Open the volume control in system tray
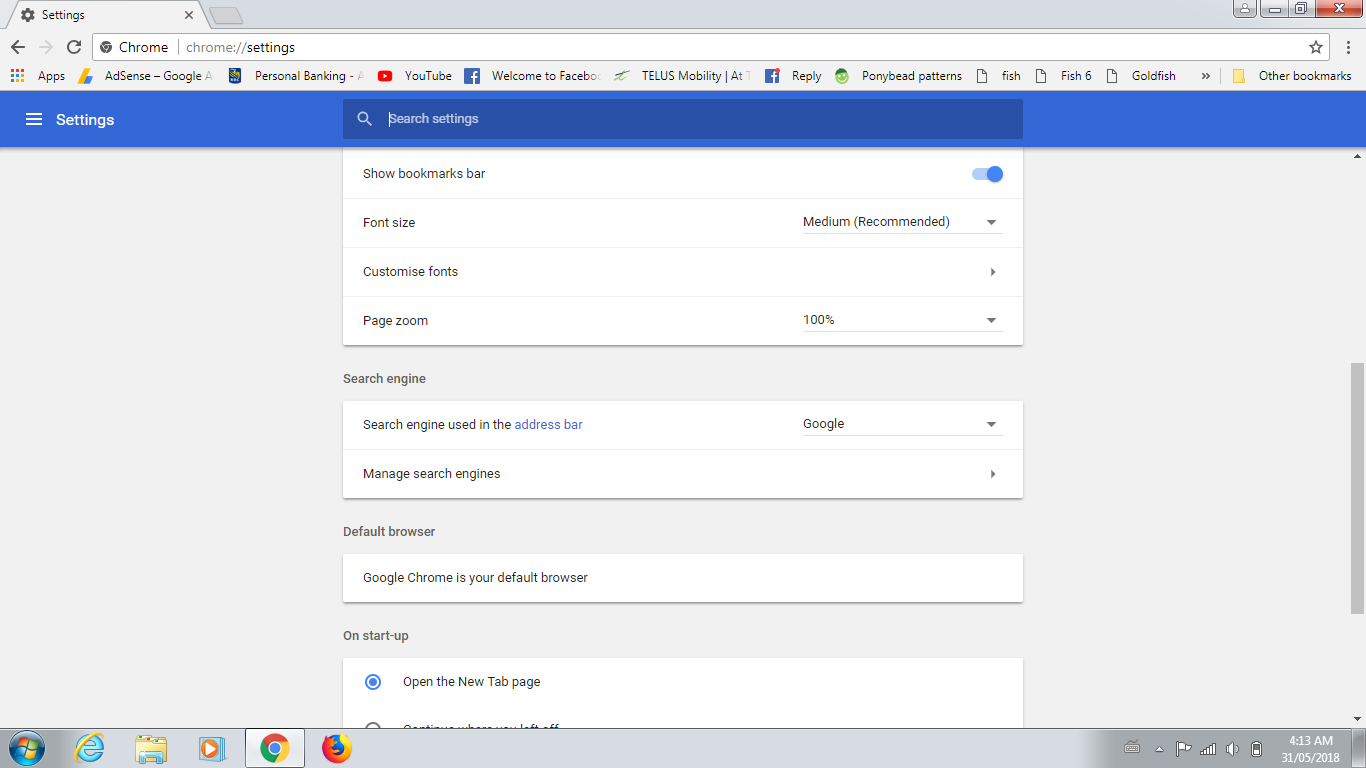The image size is (1366, 768). click(1232, 748)
